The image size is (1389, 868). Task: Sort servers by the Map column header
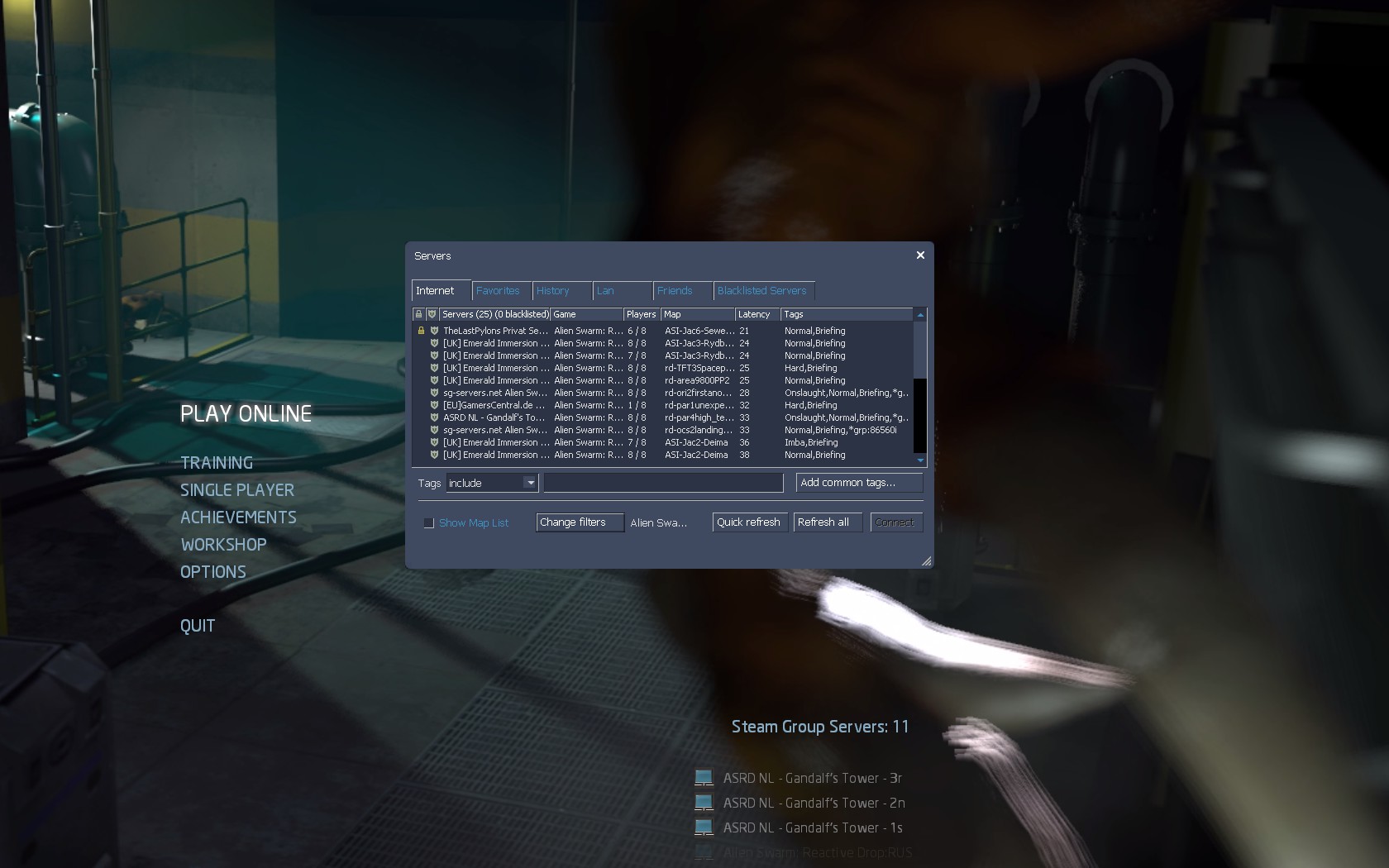click(698, 314)
